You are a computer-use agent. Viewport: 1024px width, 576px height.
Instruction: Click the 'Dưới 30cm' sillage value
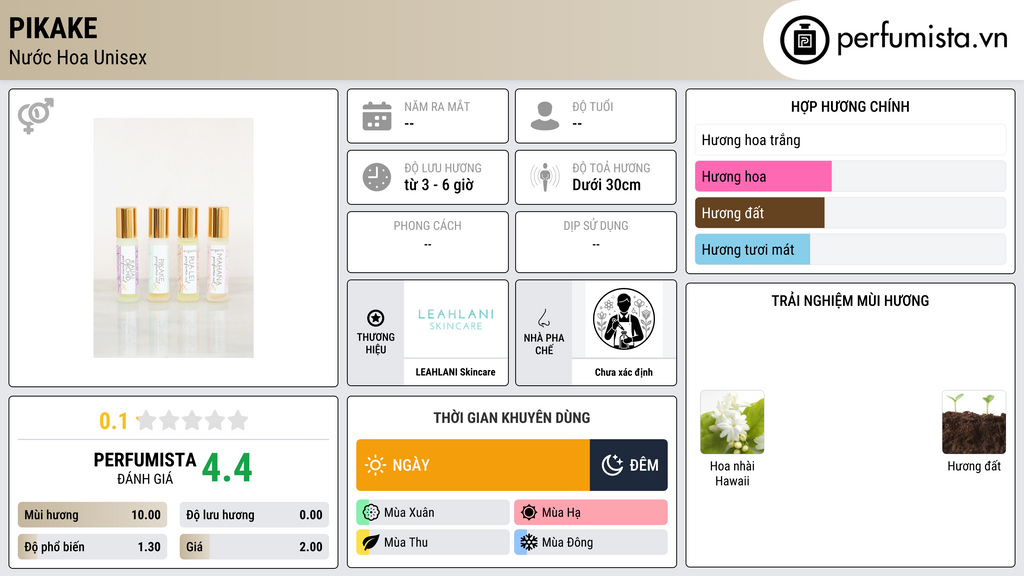click(607, 185)
